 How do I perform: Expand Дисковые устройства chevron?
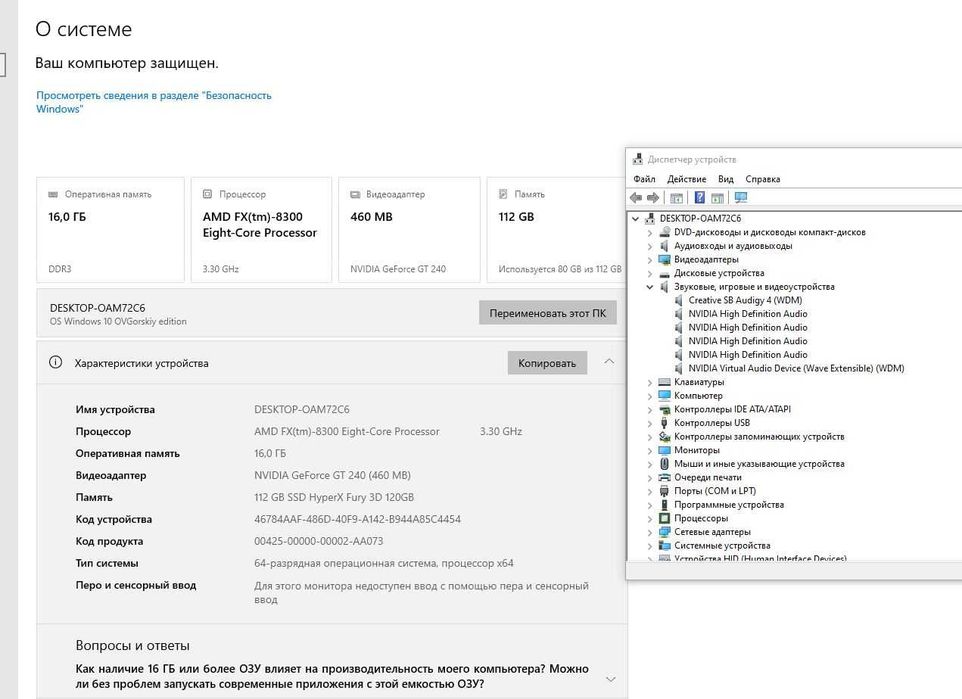click(650, 273)
